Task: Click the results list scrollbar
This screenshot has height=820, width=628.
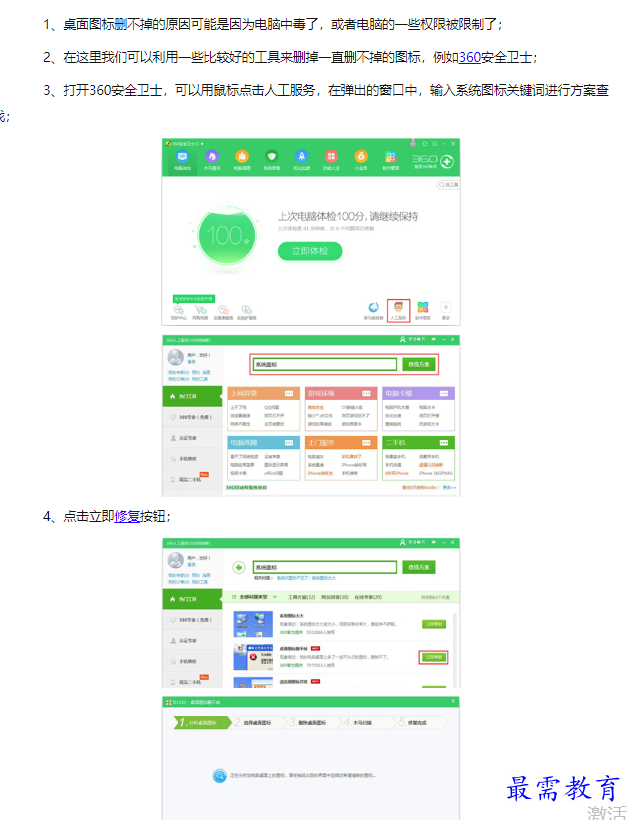Action: (454, 650)
